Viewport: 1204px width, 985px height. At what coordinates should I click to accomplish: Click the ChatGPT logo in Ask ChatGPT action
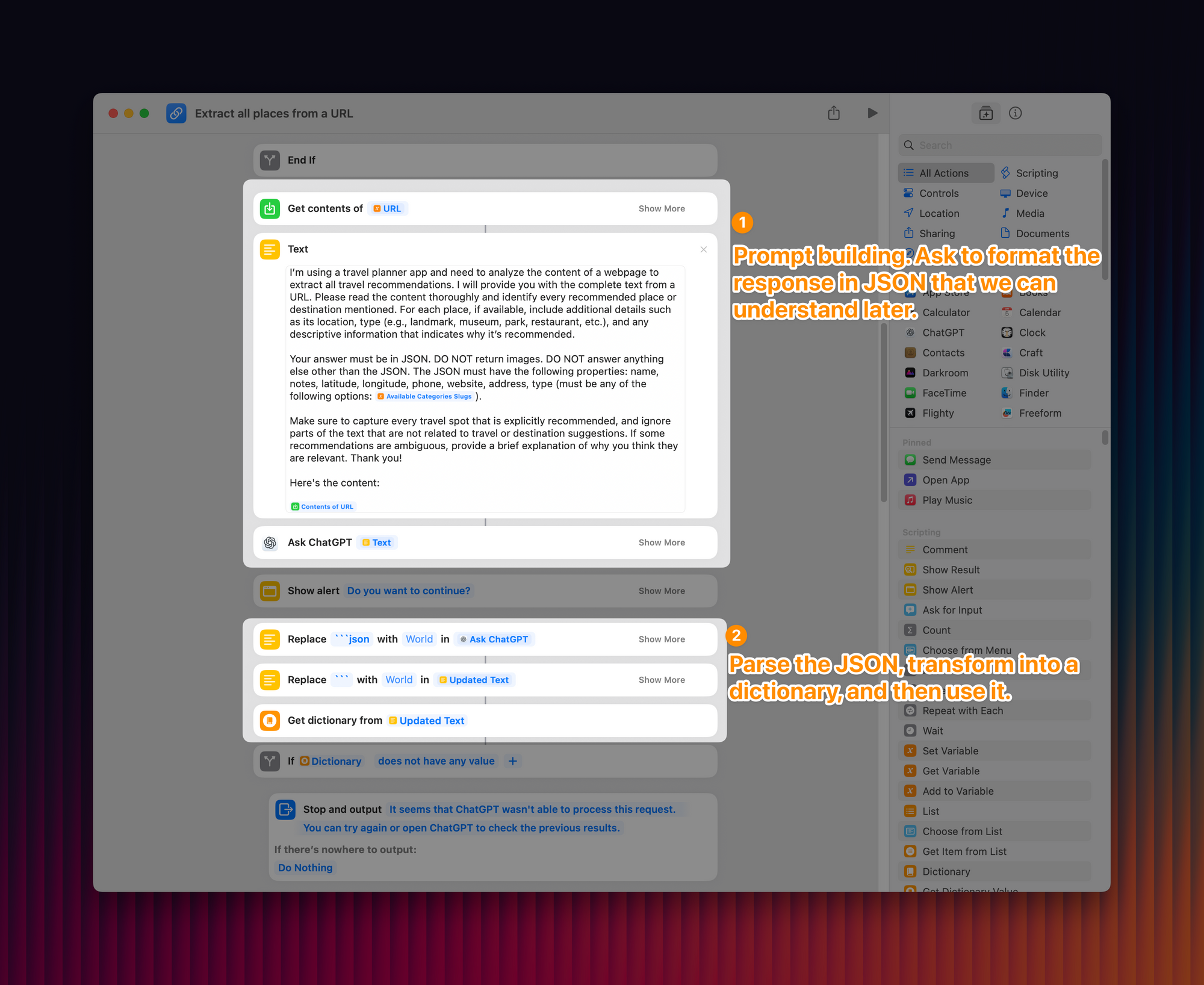270,542
